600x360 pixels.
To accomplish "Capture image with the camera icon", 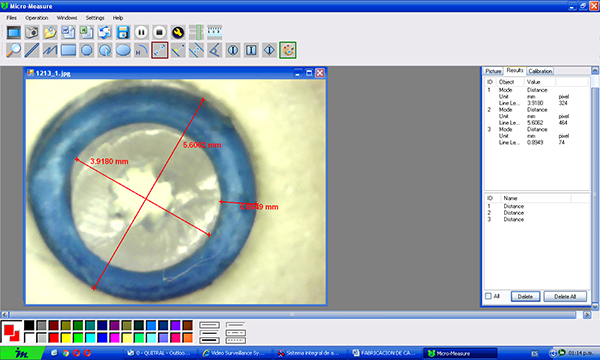I will pyautogui.click(x=32, y=32).
